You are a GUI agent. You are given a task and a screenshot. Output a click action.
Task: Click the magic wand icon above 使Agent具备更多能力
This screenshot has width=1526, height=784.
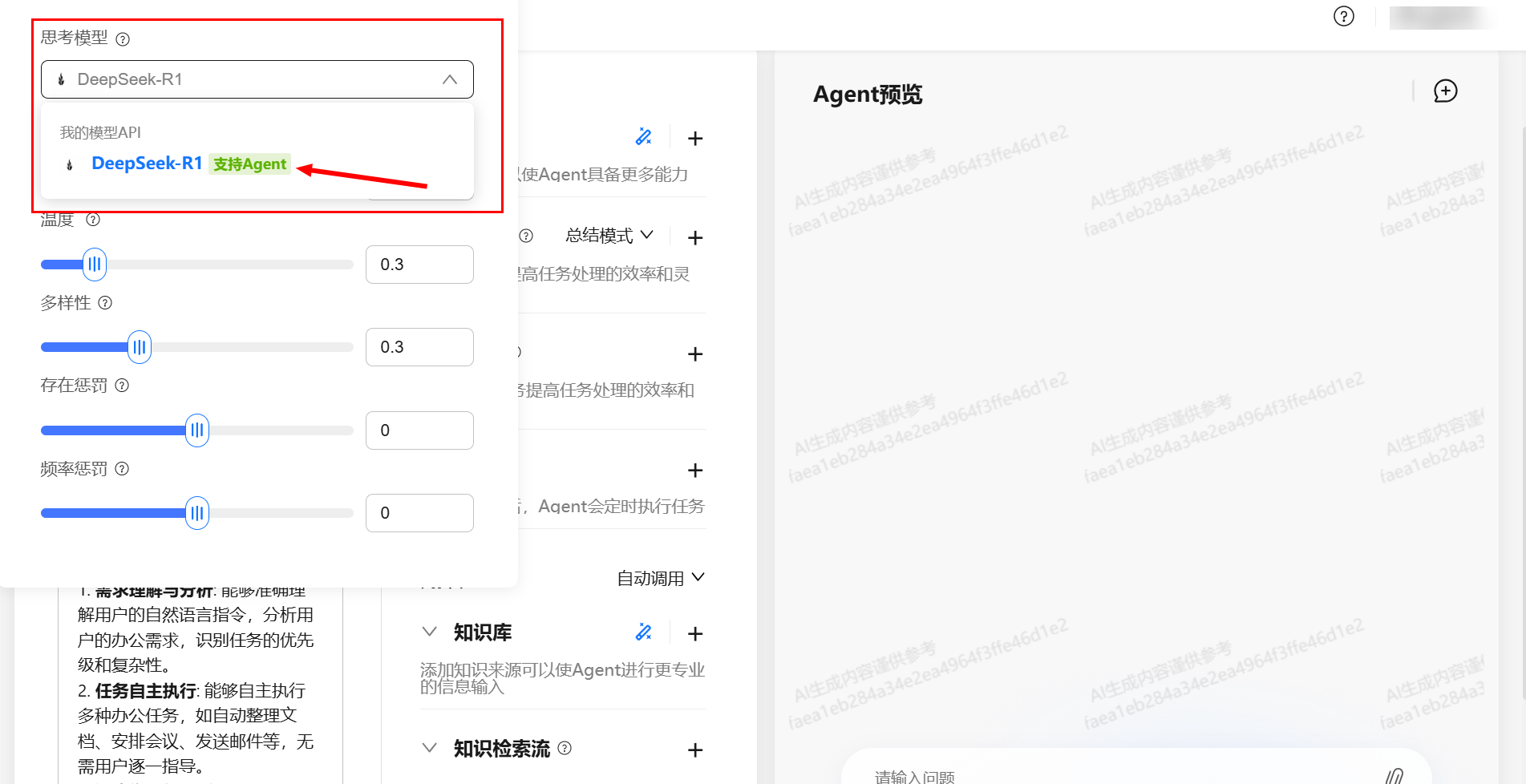point(643,137)
